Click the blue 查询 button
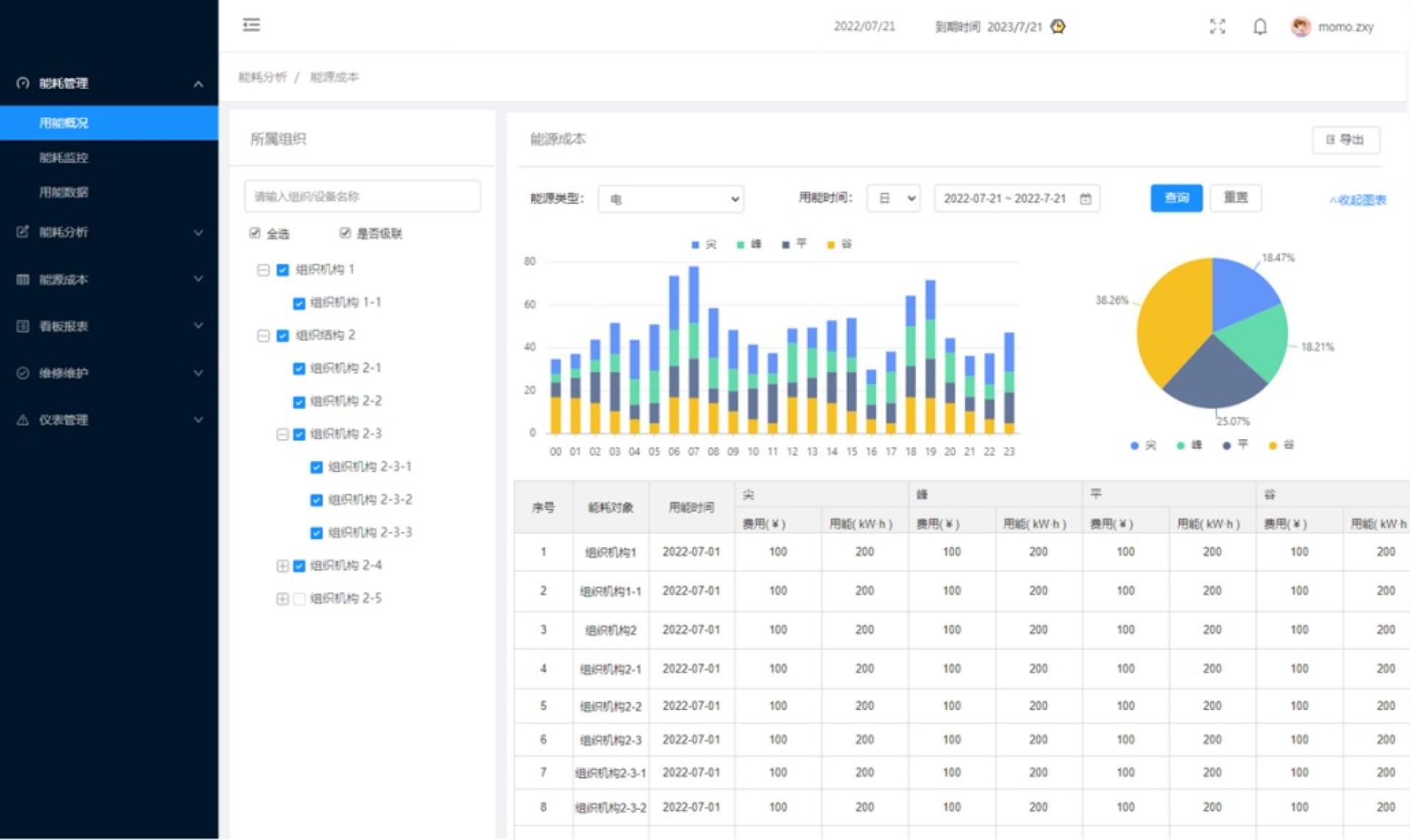Viewport: 1410px width, 840px height. click(1176, 198)
